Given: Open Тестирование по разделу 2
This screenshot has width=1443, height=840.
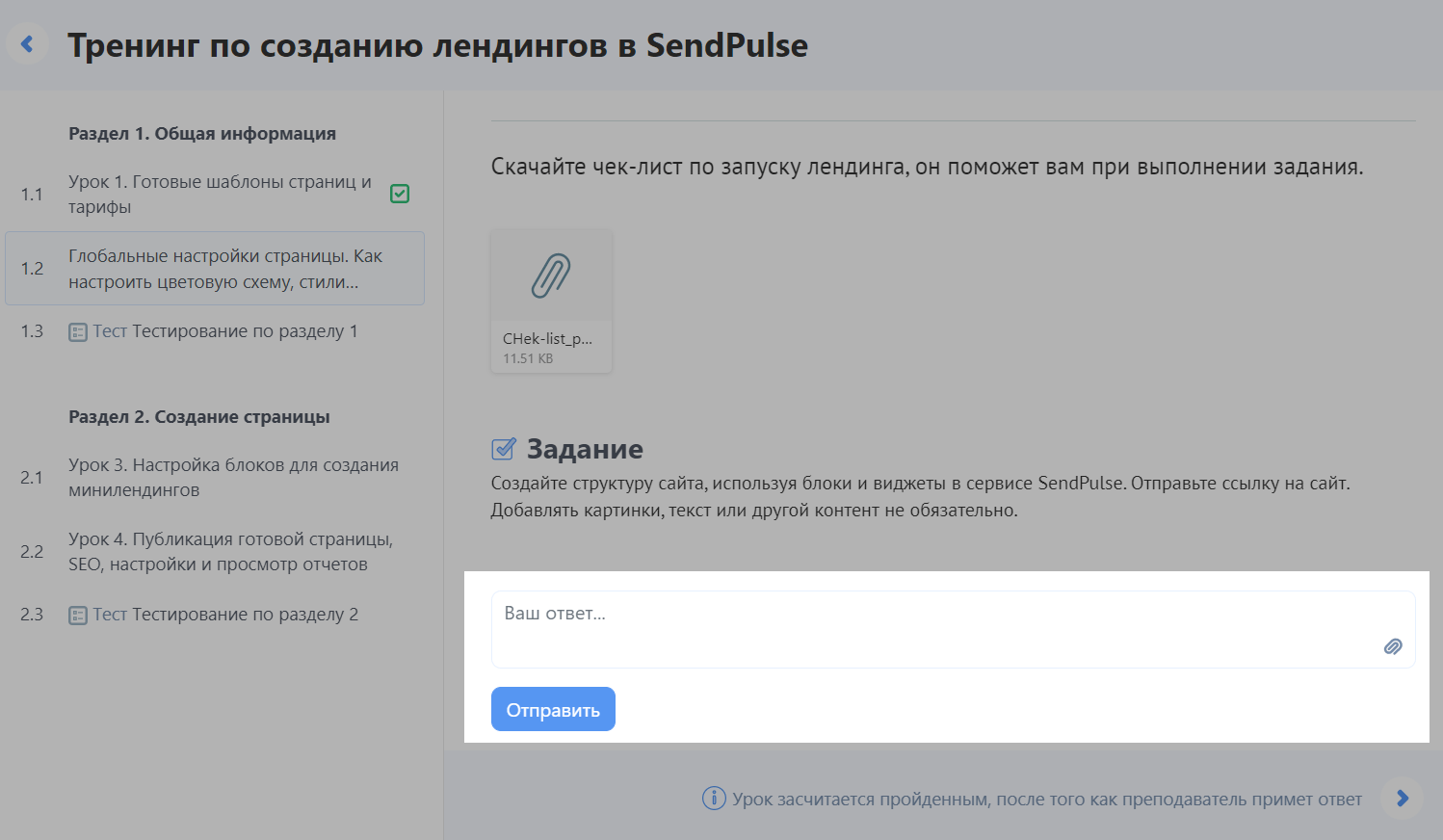Looking at the screenshot, I should pyautogui.click(x=214, y=615).
